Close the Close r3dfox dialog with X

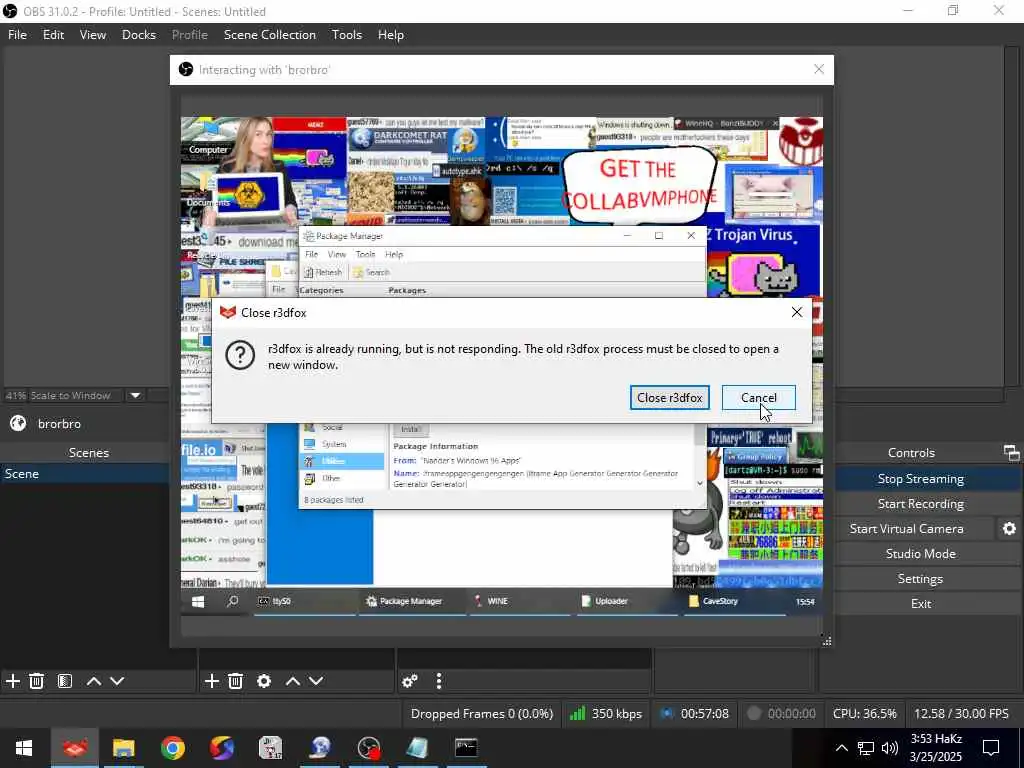[x=797, y=312]
